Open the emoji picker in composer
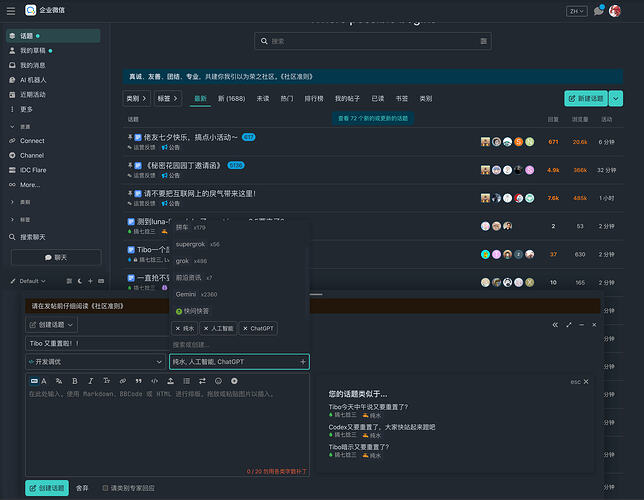Viewport: 644px width, 500px height. pyautogui.click(x=218, y=381)
